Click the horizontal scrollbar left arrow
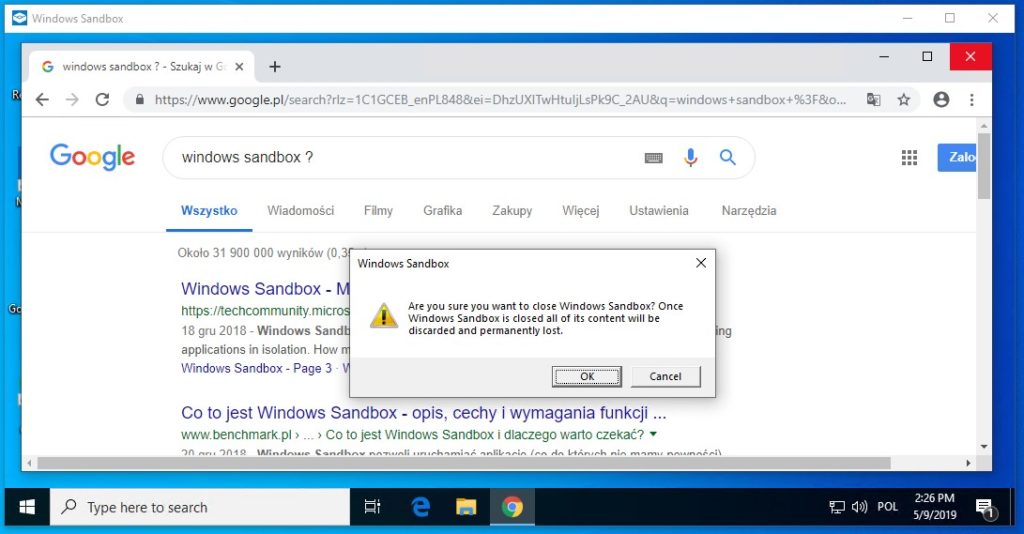The height and width of the screenshot is (534, 1024). click(x=29, y=463)
